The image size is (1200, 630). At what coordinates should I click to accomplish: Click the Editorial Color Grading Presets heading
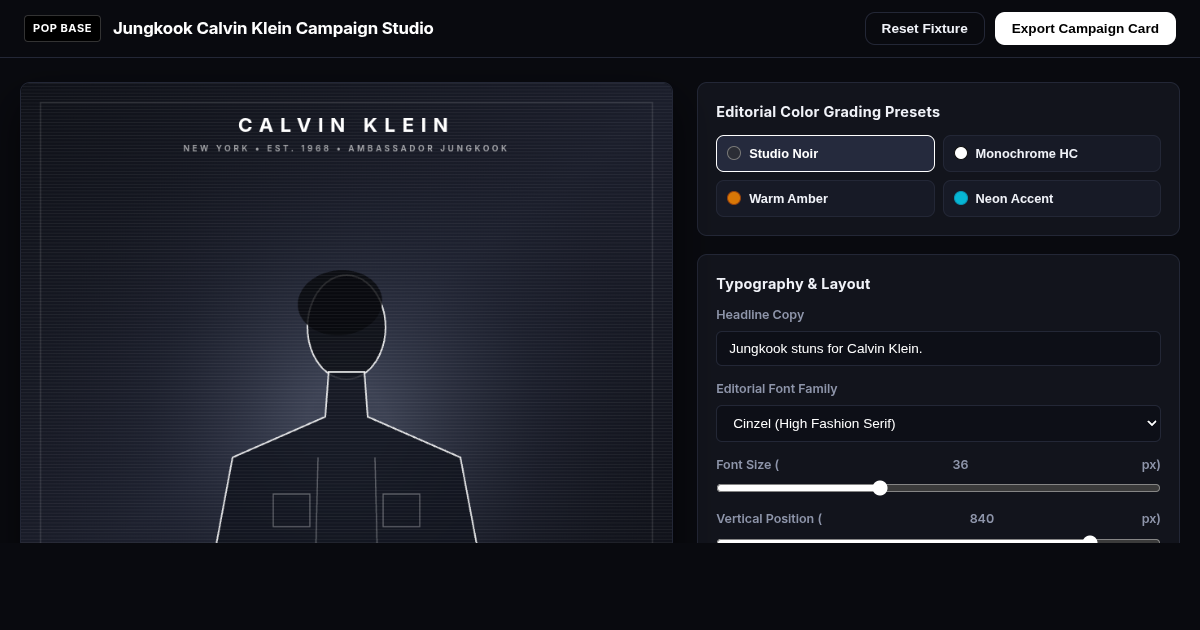click(828, 112)
